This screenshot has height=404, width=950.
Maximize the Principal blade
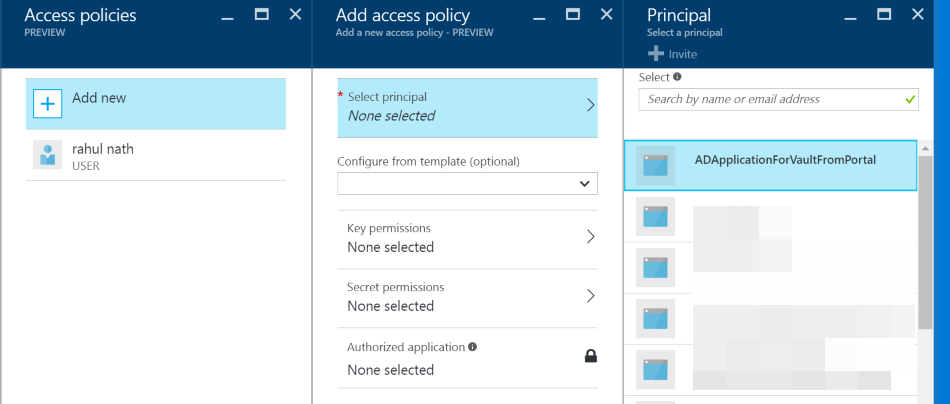tap(884, 14)
